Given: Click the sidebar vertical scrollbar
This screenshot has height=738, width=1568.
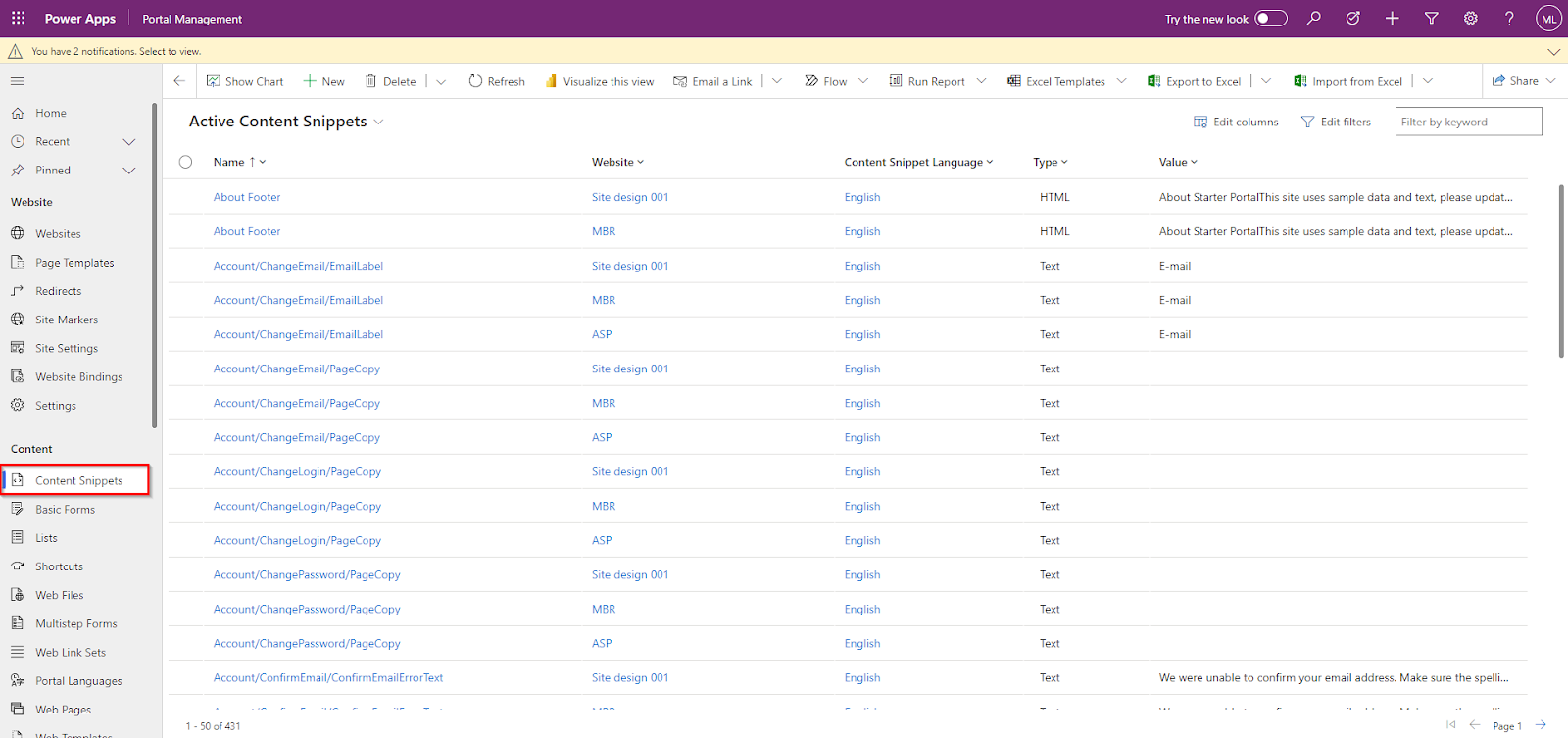Looking at the screenshot, I should 155,265.
